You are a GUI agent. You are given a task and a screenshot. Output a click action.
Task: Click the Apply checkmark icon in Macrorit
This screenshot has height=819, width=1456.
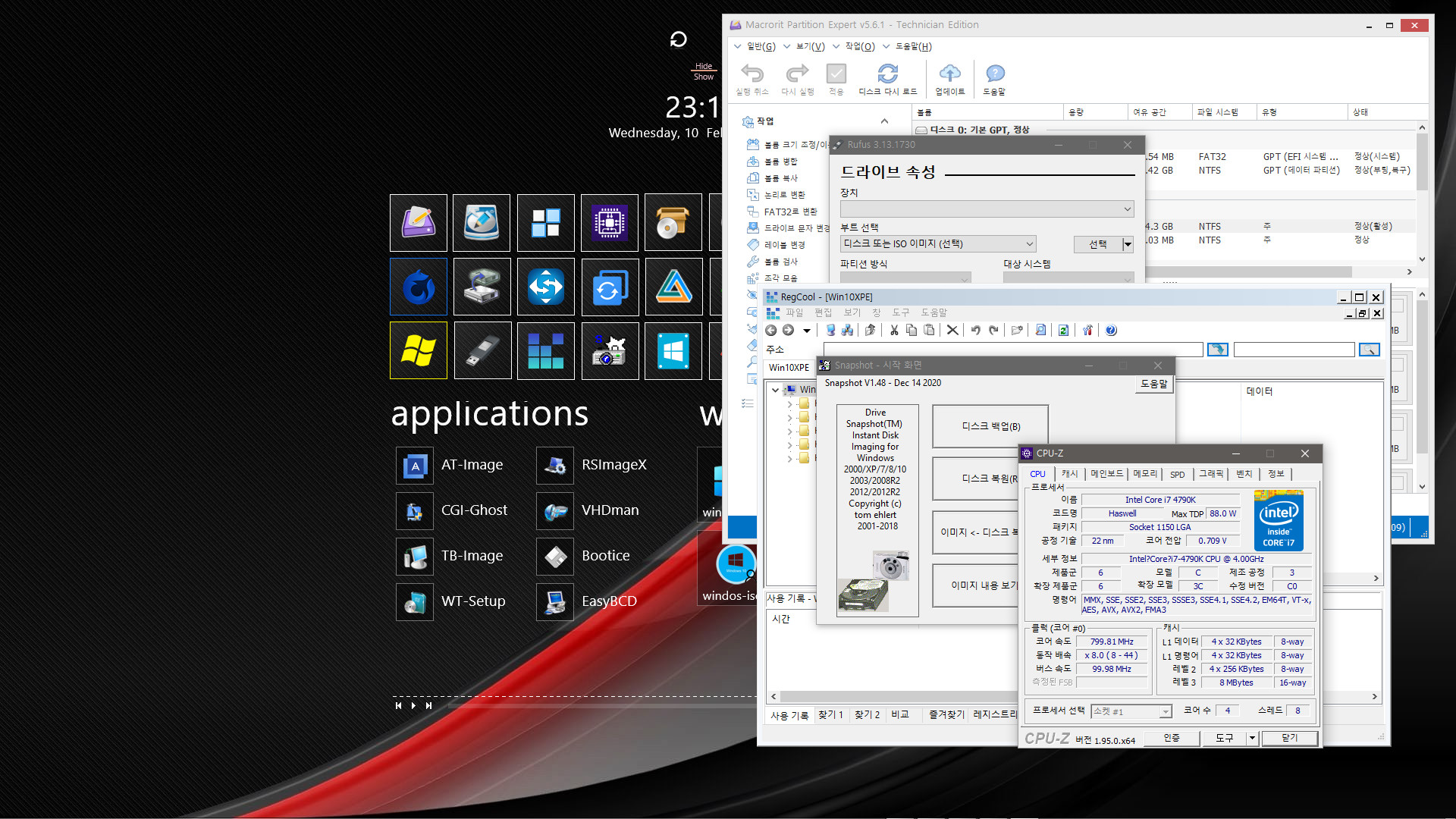836,74
